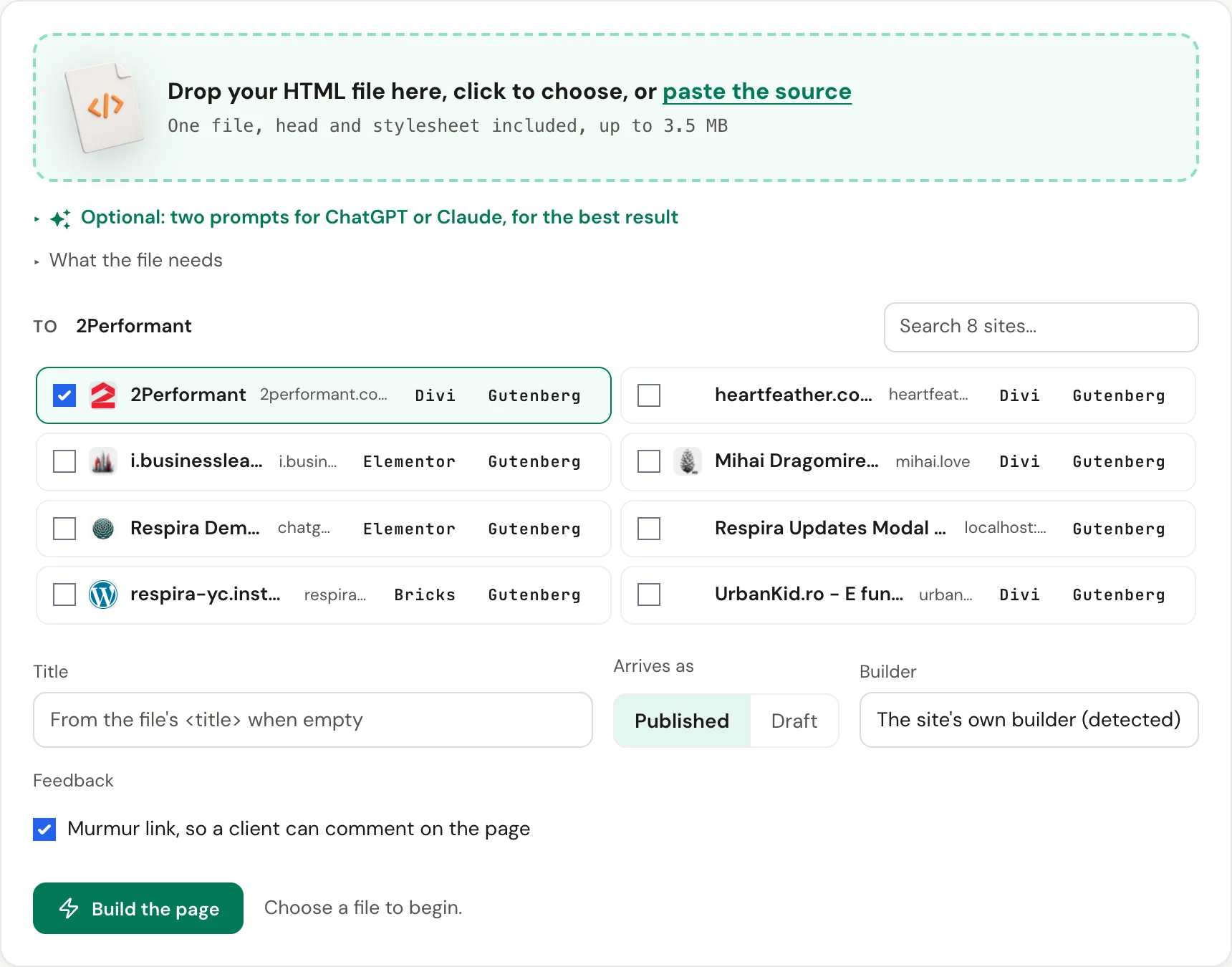Click the Respira Dem... site name
The width and height of the screenshot is (1232, 967).
(195, 528)
